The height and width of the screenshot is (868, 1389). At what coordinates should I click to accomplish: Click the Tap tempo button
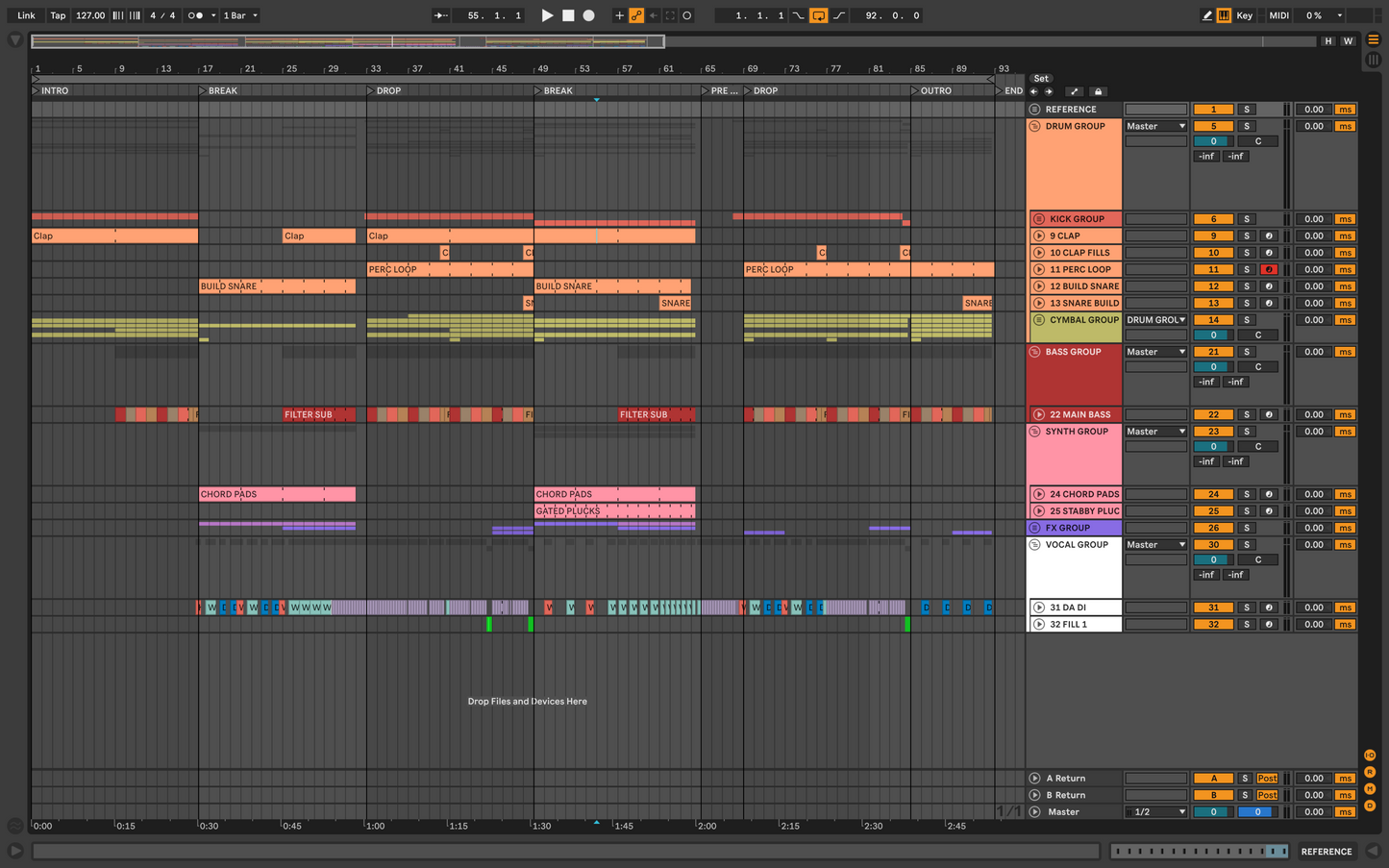point(58,15)
